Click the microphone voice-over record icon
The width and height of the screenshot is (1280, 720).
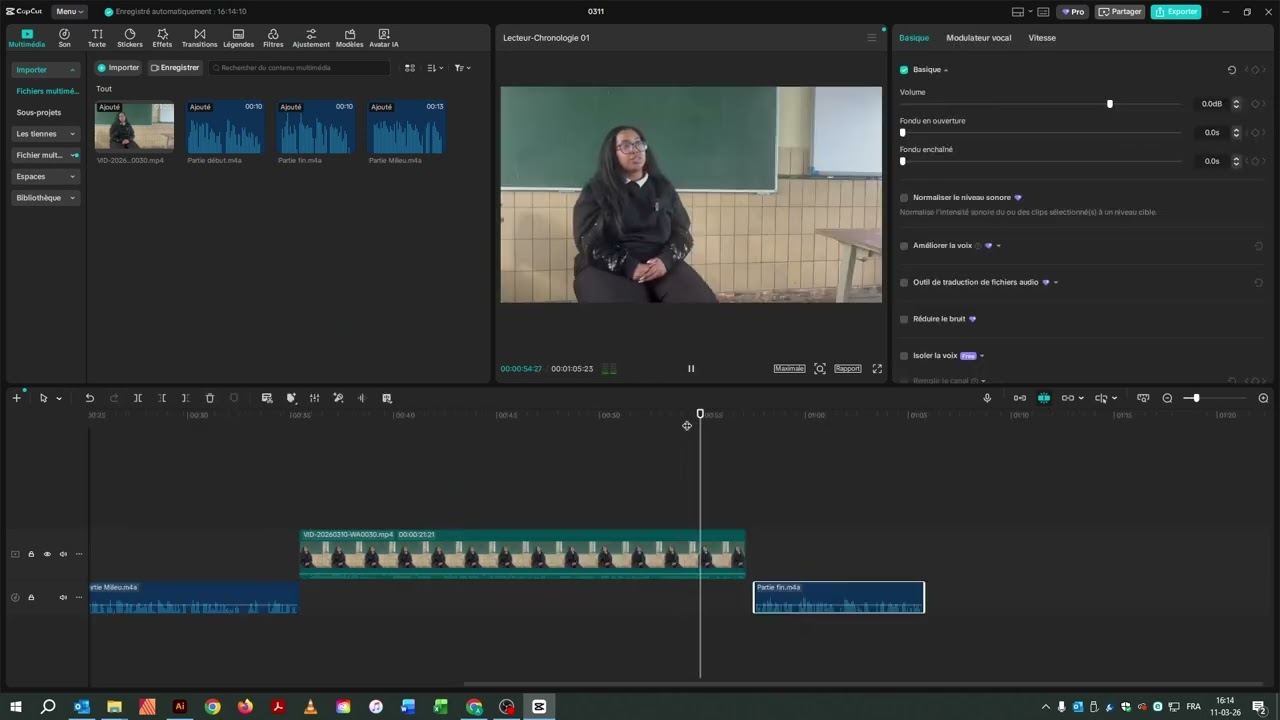point(987,398)
